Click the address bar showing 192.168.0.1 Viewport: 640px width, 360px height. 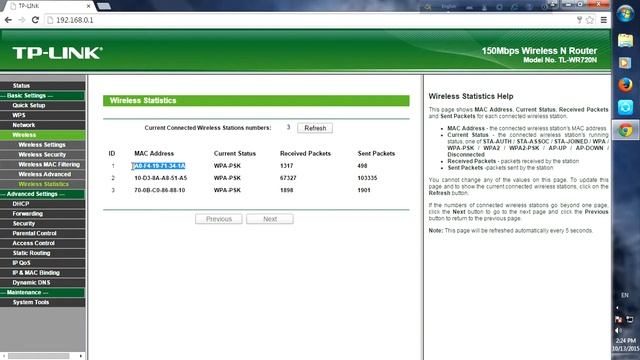click(x=306, y=20)
